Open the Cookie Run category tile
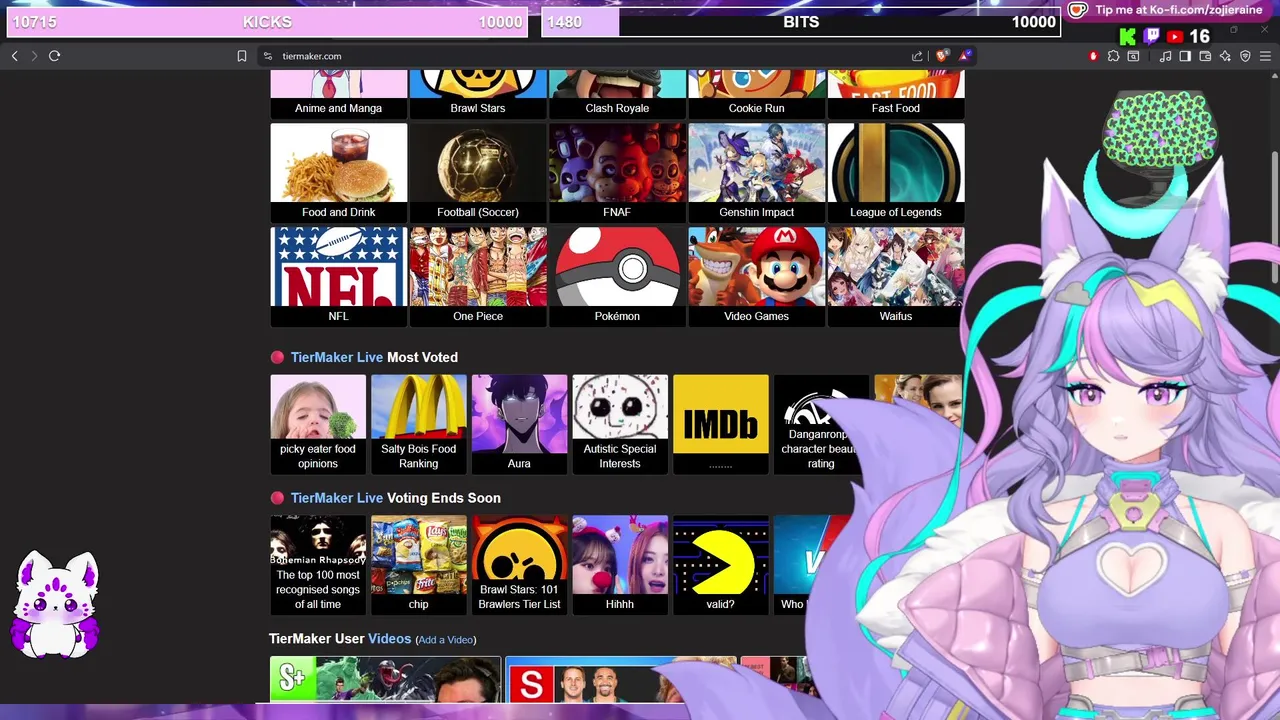This screenshot has width=1280, height=720. 756,94
